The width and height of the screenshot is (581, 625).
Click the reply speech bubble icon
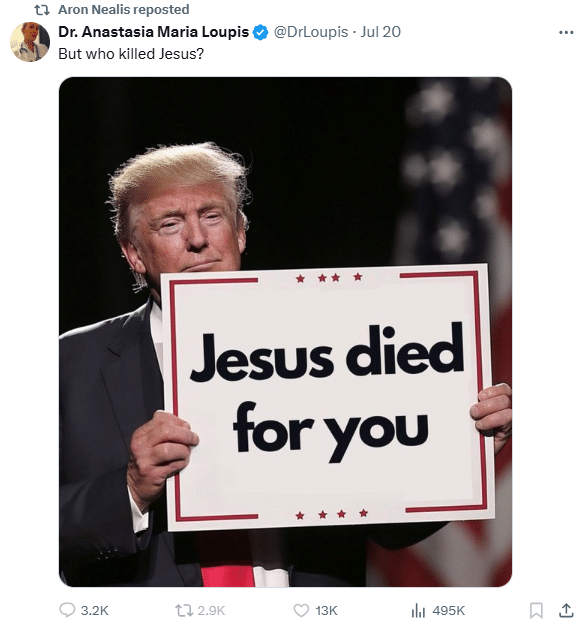pos(67,610)
